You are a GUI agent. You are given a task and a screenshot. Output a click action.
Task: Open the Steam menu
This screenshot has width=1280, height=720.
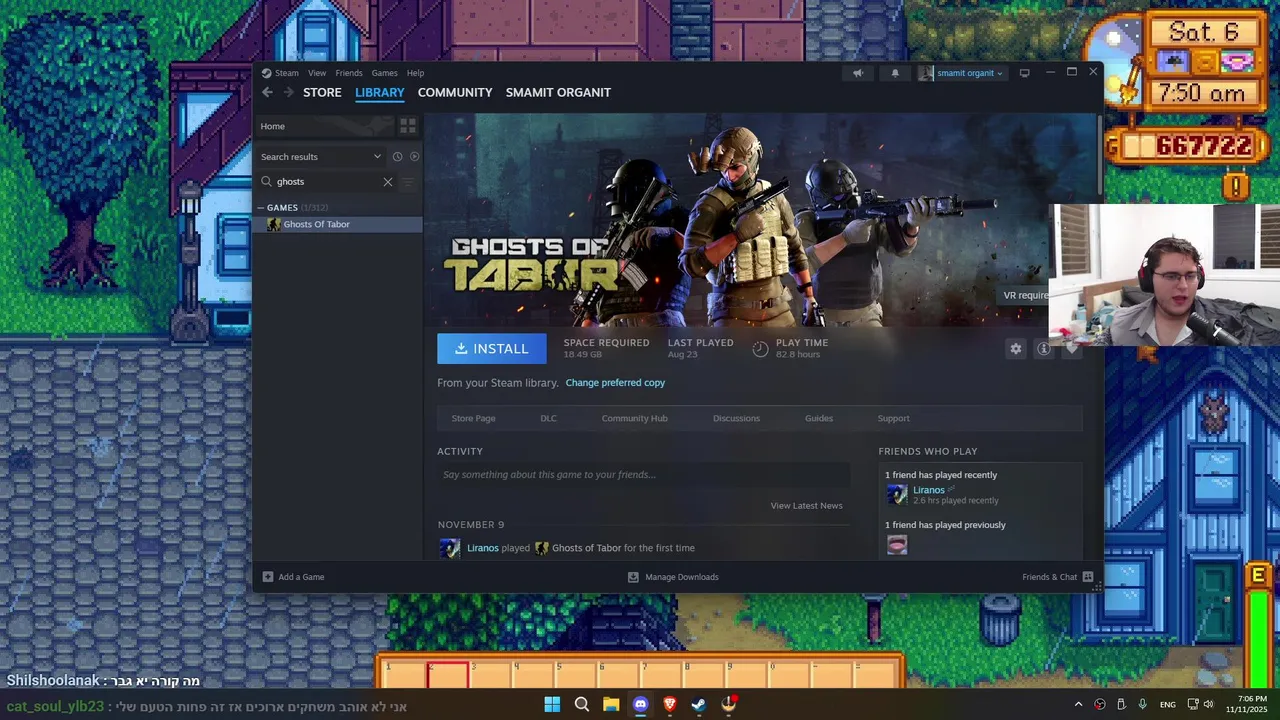[x=287, y=73]
